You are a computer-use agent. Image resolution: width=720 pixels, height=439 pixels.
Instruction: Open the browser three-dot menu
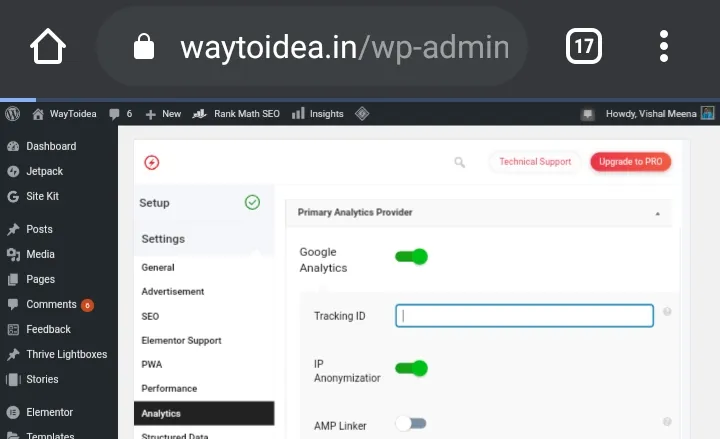664,46
